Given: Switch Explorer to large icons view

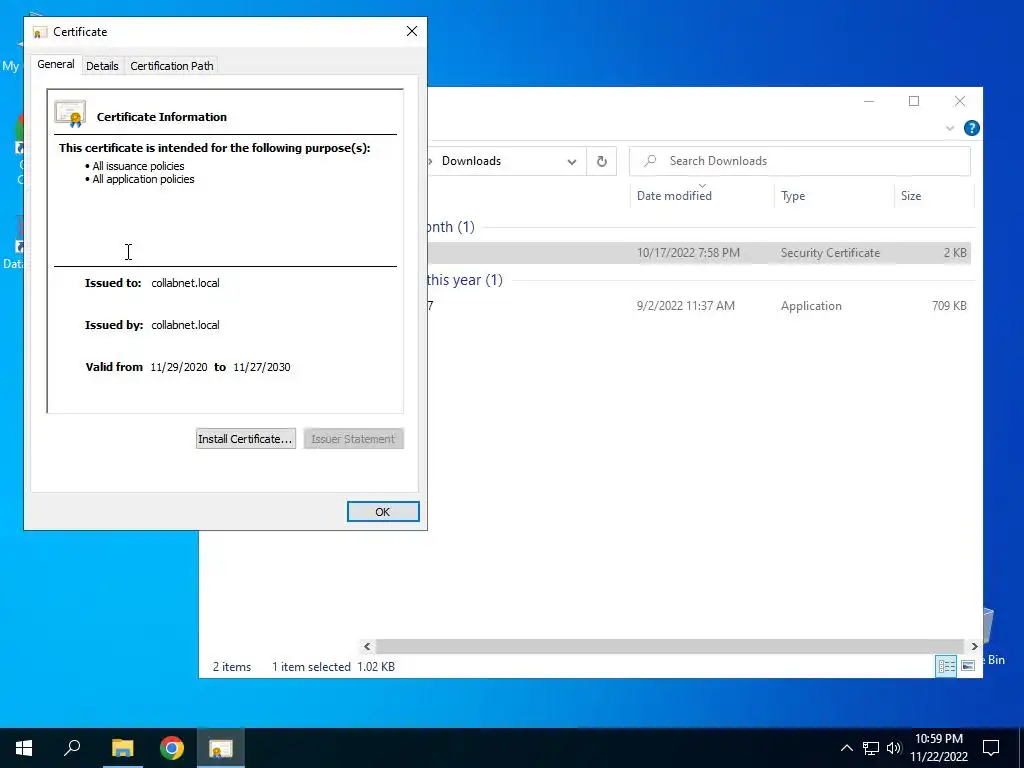Looking at the screenshot, I should click(x=968, y=665).
